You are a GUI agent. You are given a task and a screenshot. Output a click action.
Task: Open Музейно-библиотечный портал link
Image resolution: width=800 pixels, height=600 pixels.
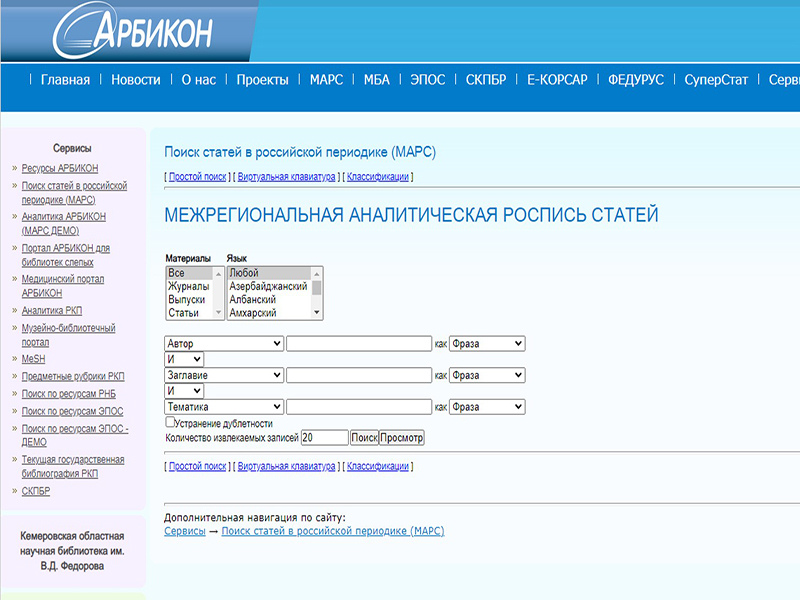[68, 335]
